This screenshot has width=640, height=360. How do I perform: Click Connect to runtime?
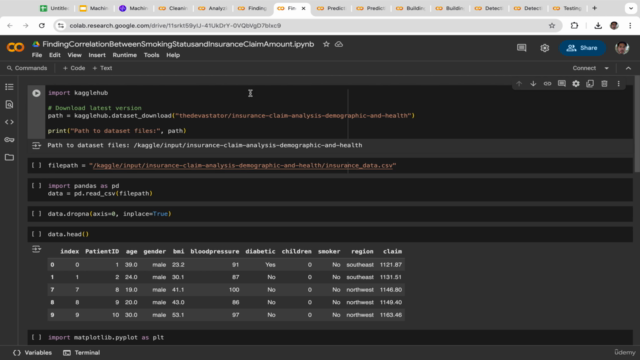click(x=584, y=68)
